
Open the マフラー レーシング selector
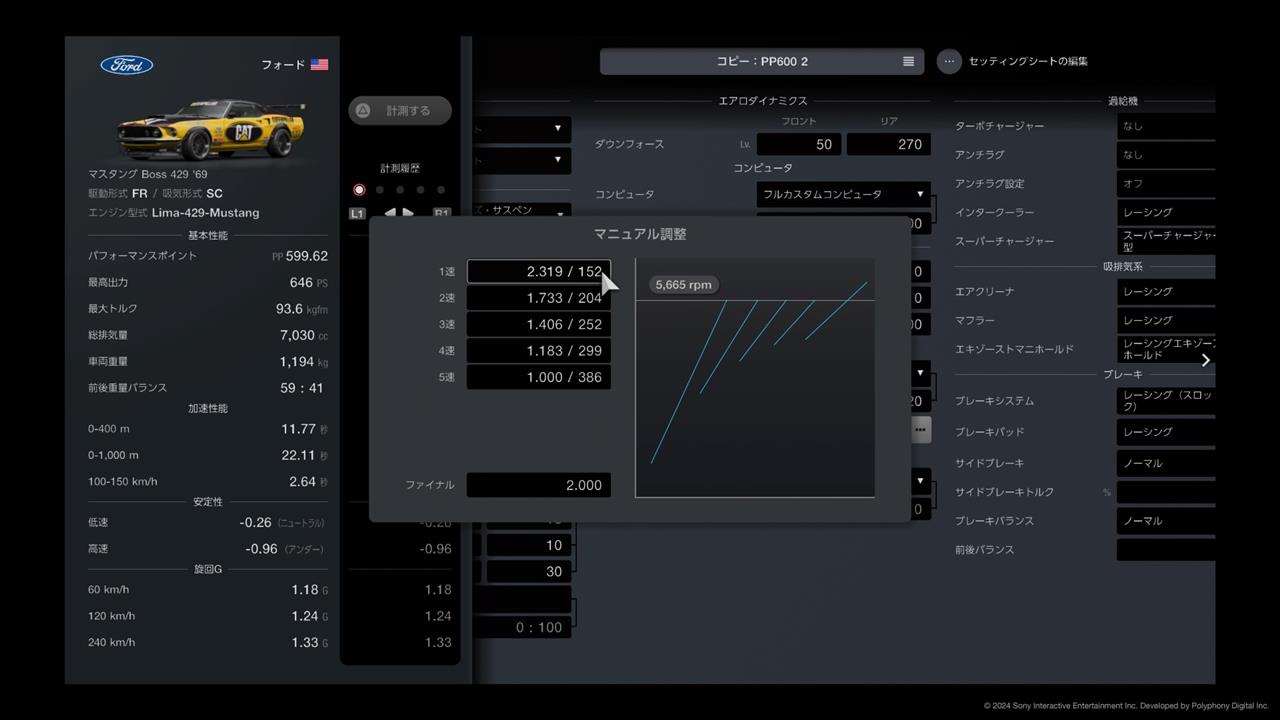click(x=1166, y=320)
